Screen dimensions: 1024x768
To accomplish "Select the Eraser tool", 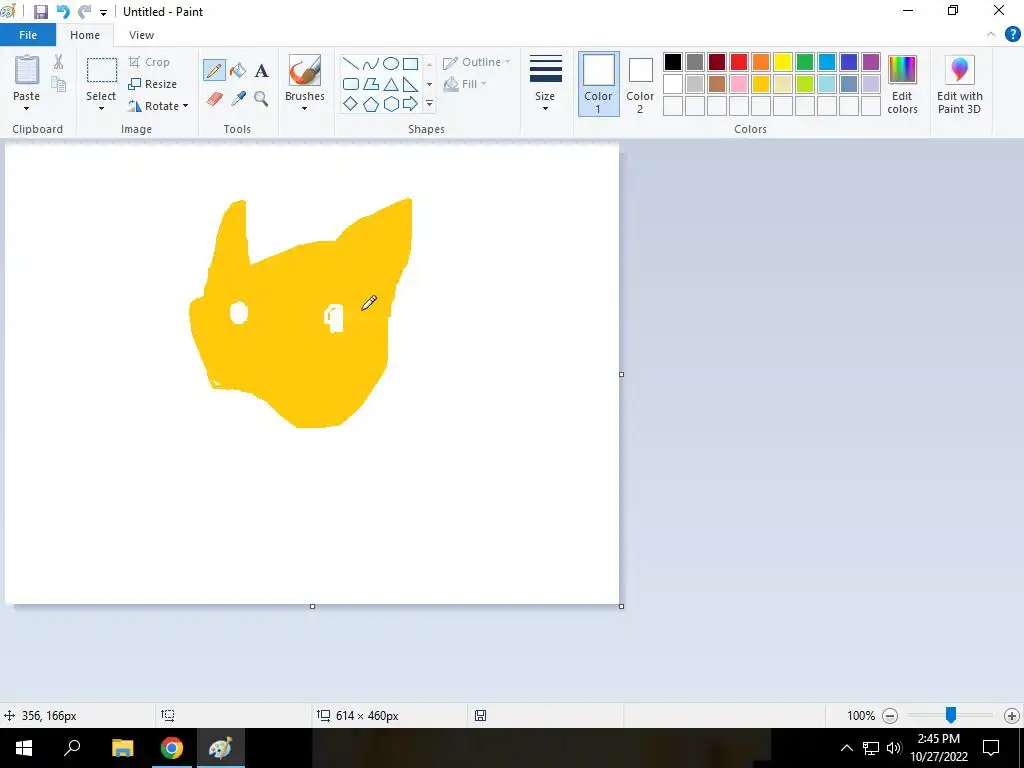I will point(215,99).
